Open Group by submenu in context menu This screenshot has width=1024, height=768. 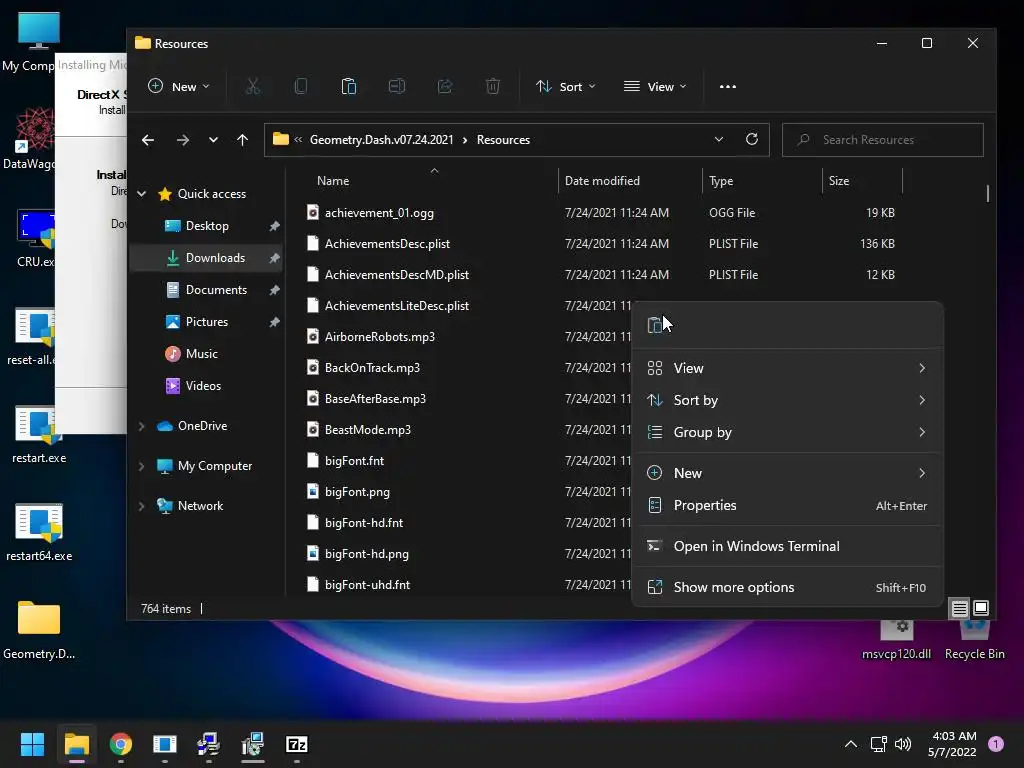787,432
